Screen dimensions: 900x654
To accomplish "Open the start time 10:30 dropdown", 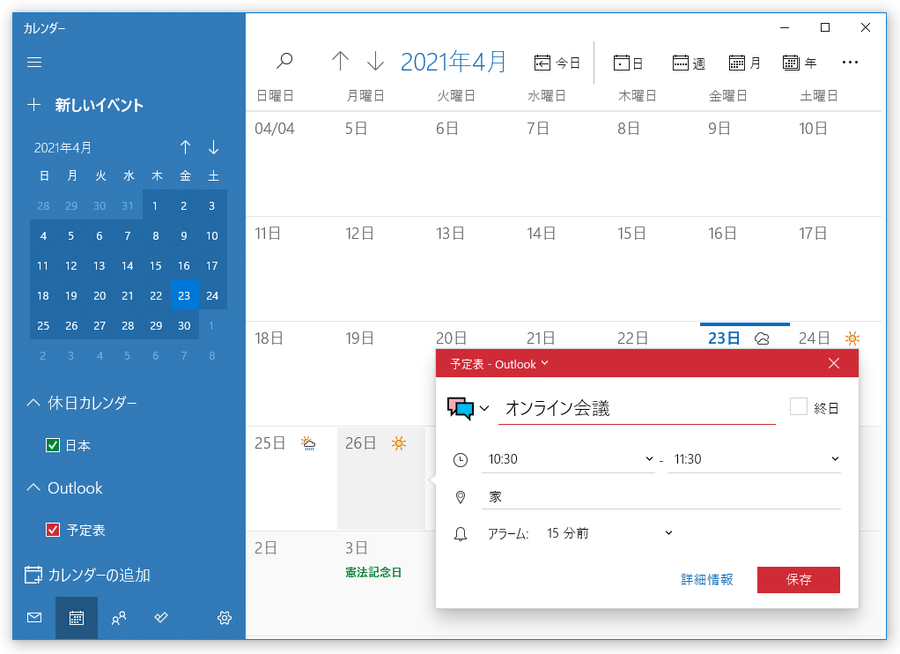I will [568, 459].
